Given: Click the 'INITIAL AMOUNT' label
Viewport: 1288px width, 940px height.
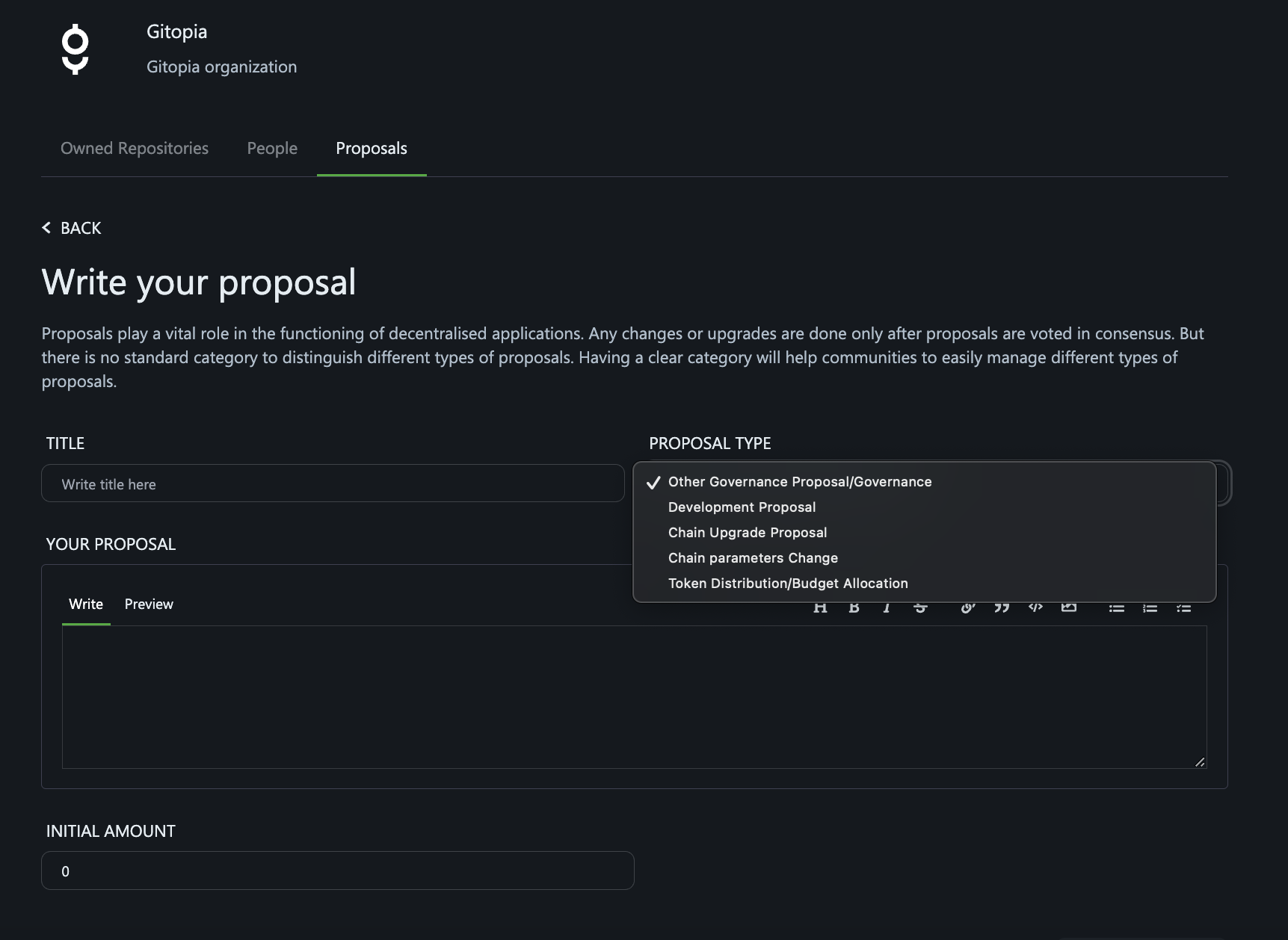Looking at the screenshot, I should 111,831.
